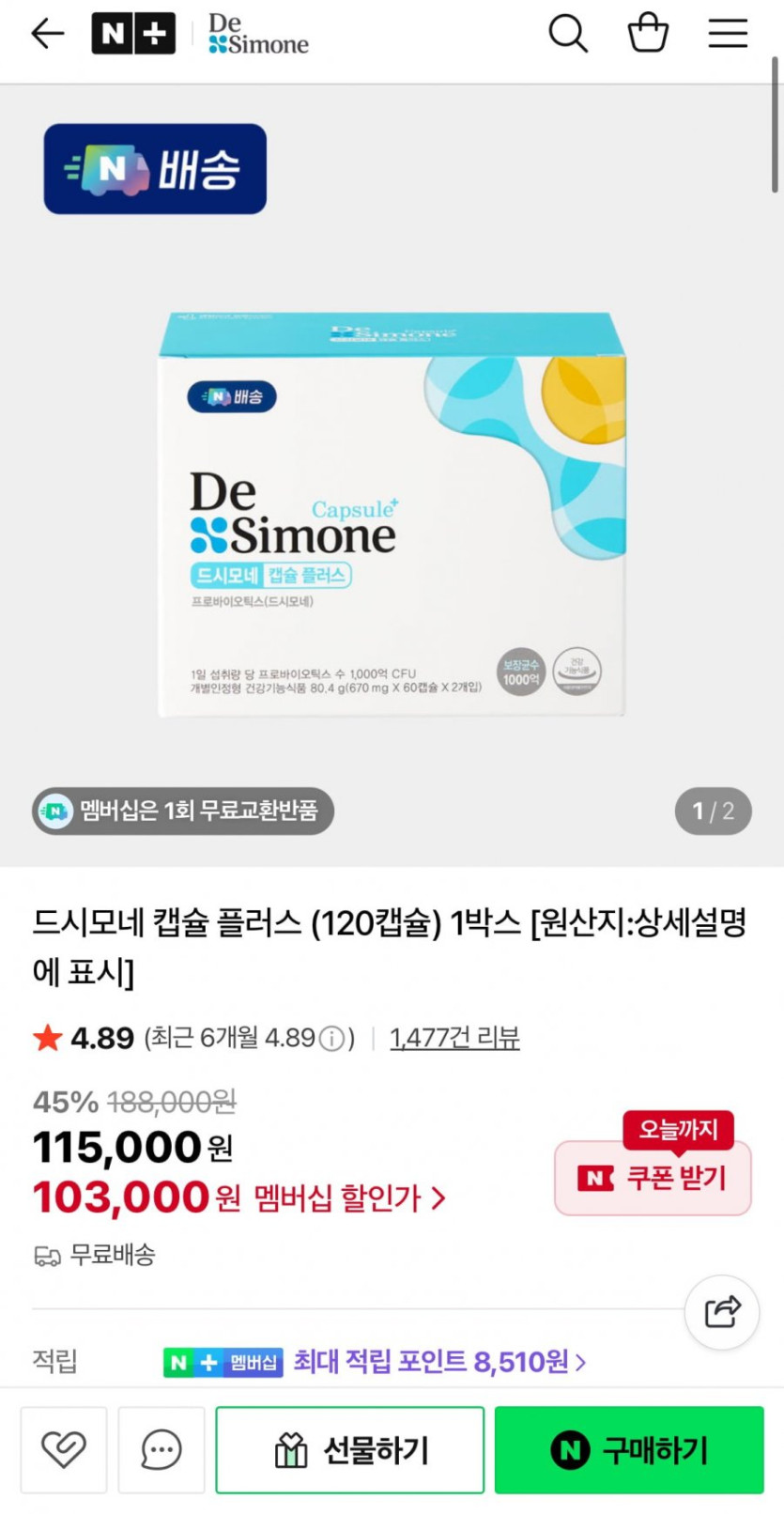Open search with magnifier icon
The image size is (784, 1514).
tap(568, 34)
